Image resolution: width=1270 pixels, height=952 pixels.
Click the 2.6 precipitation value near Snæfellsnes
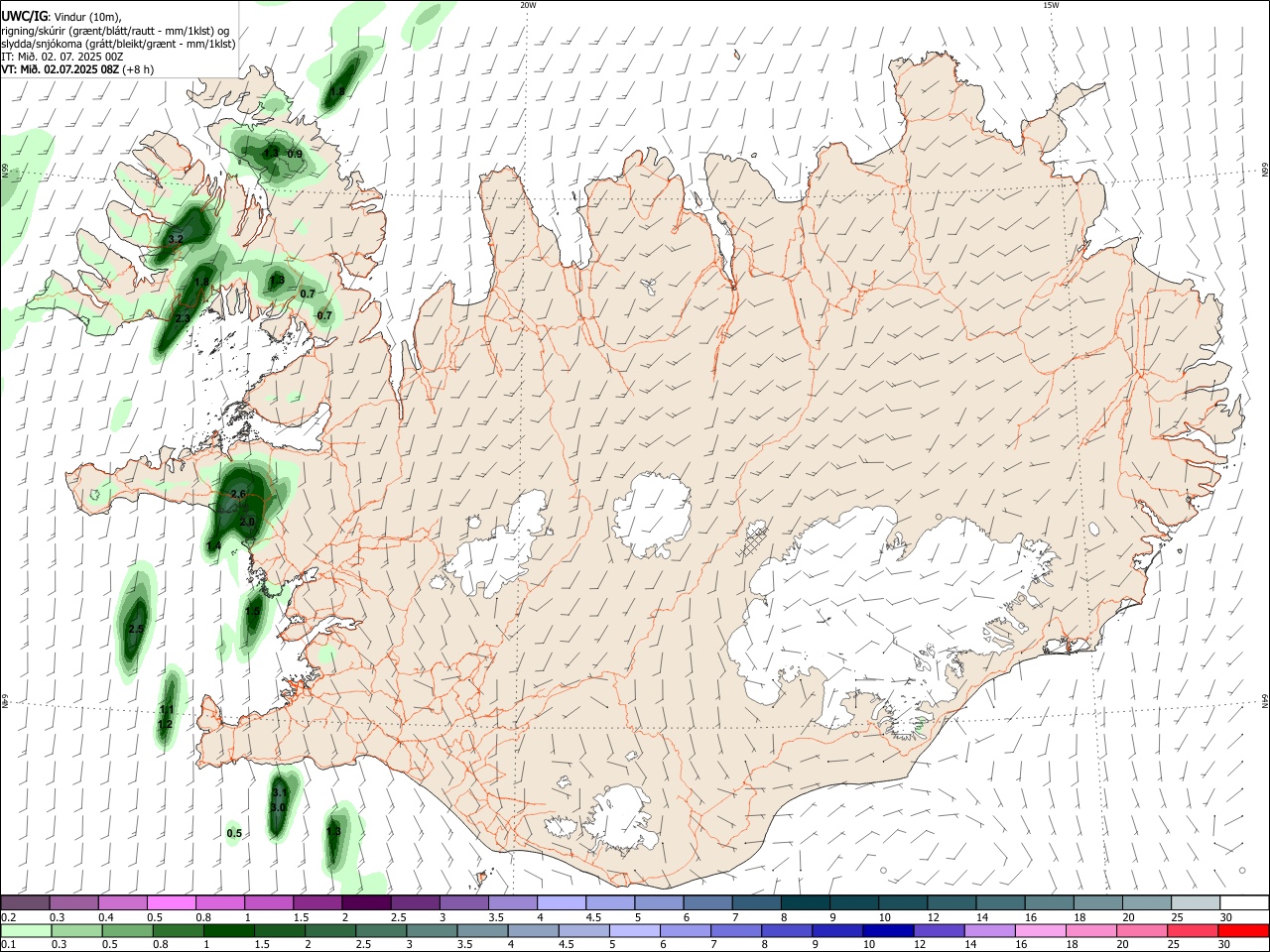point(238,494)
